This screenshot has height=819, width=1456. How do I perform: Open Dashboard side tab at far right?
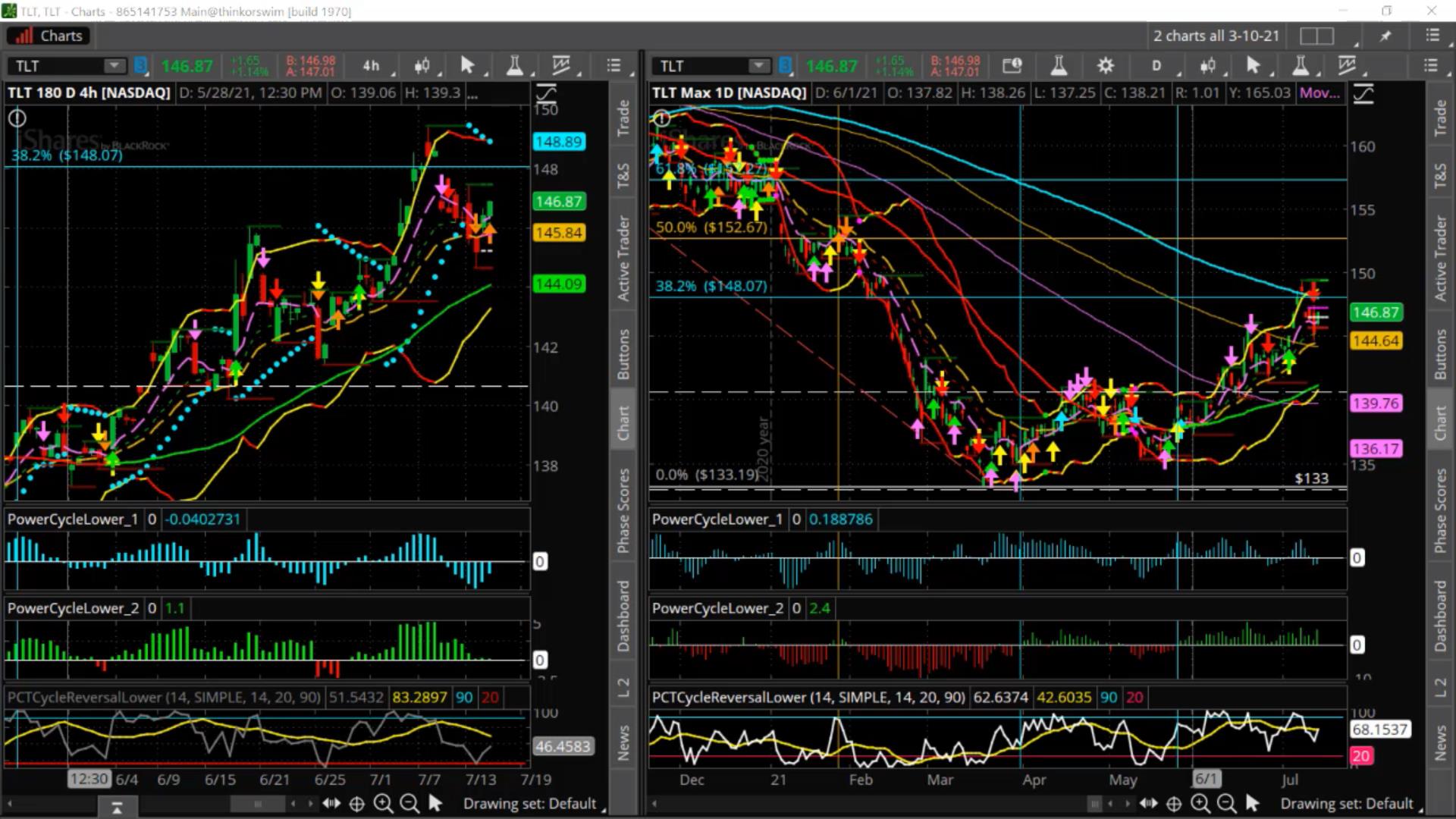(1440, 616)
